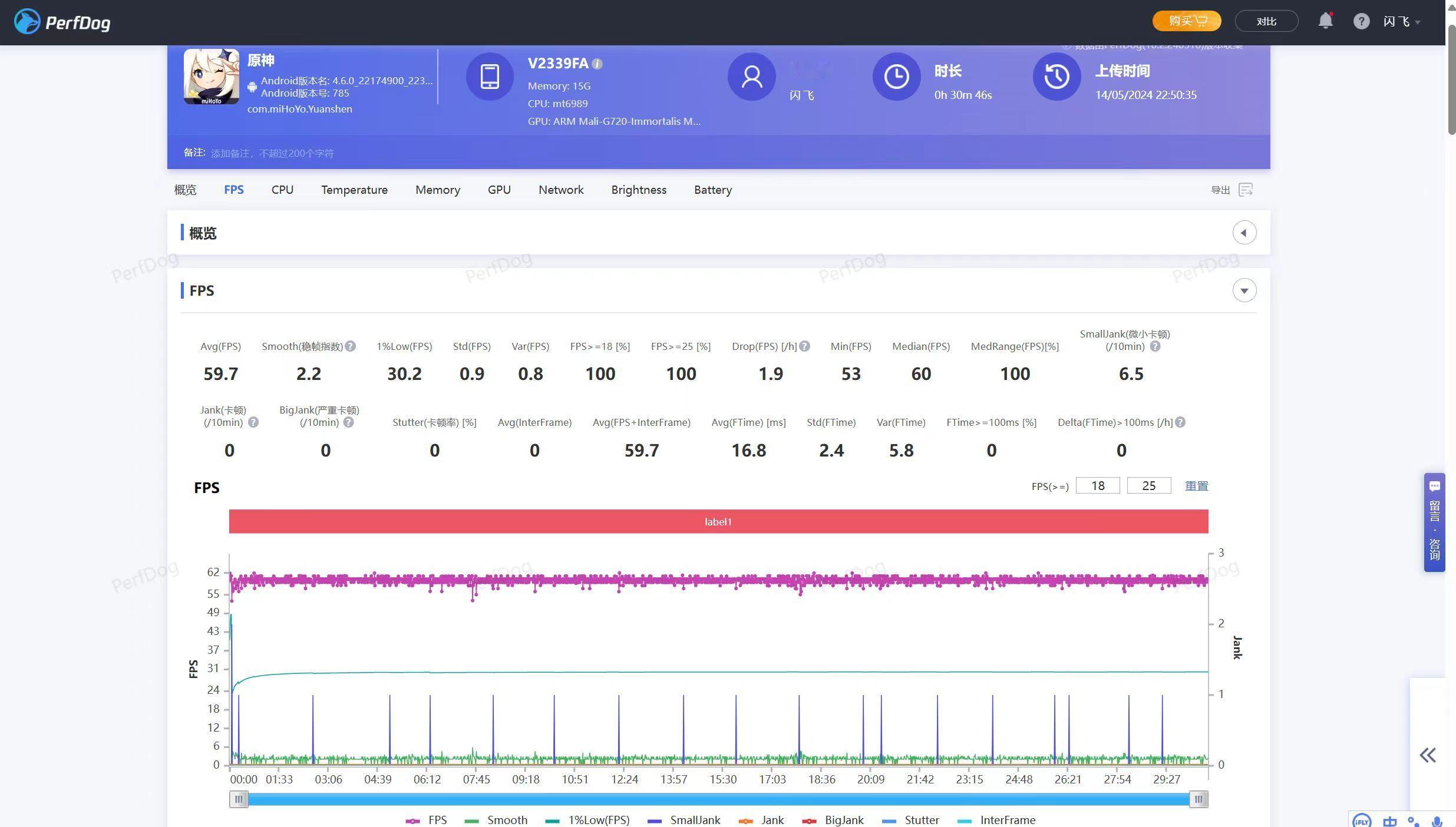Open the notifications bell

pyautogui.click(x=1325, y=21)
